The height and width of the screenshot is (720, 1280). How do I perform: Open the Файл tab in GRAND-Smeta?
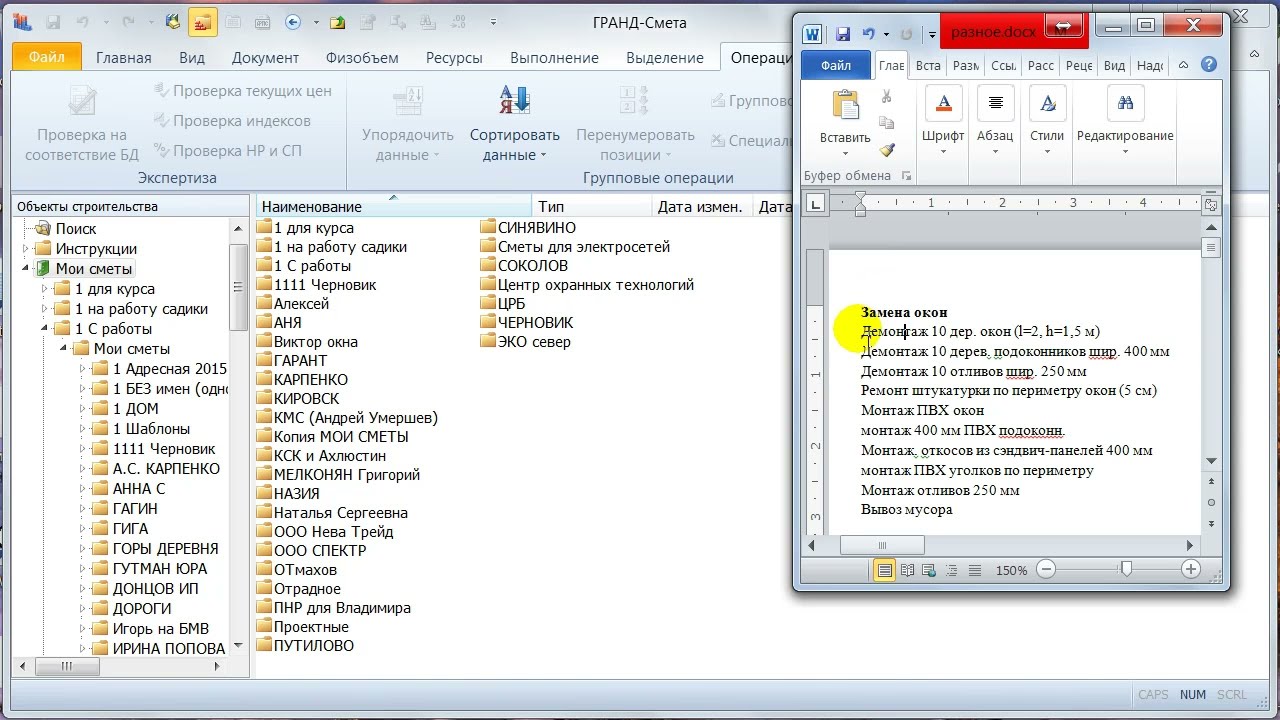[46, 57]
